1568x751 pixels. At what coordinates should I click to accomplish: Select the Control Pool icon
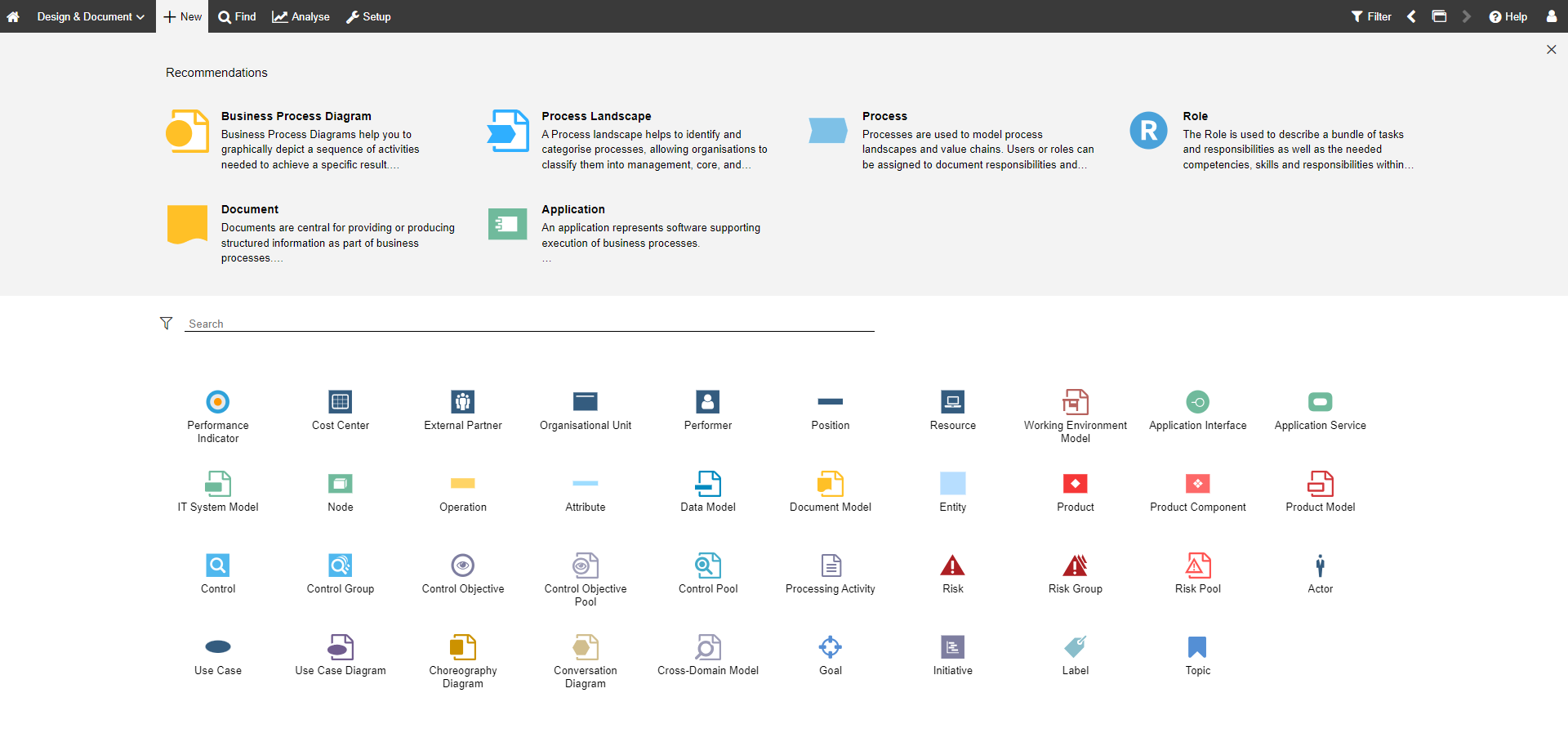(x=708, y=565)
